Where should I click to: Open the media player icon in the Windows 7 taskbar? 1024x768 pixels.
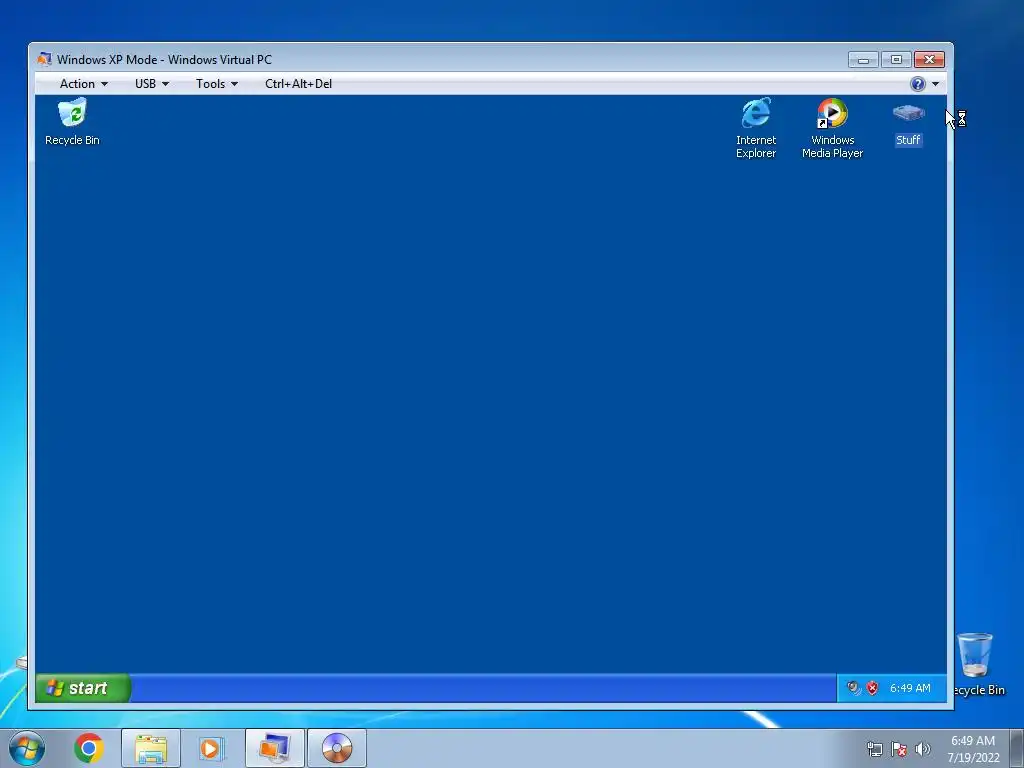211,748
